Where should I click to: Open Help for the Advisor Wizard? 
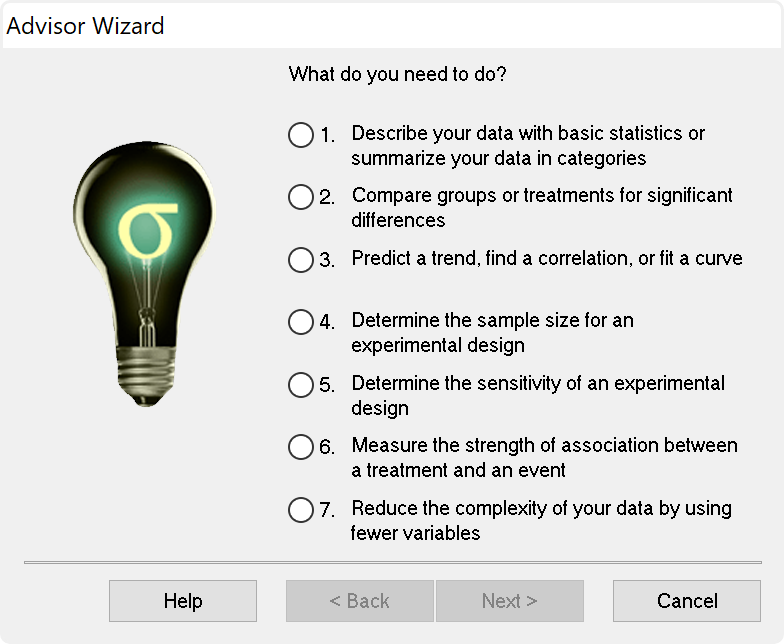183,601
